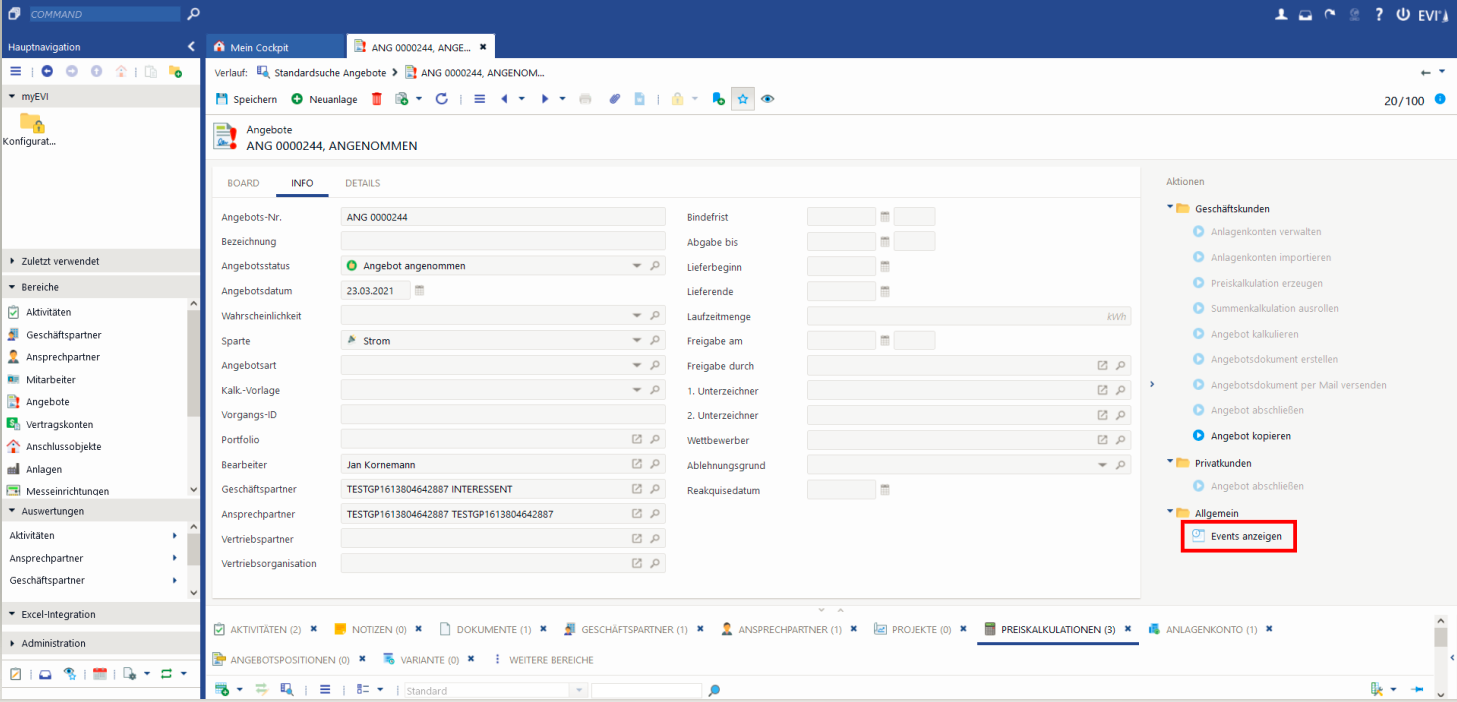The image size is (1457, 702).
Task: Open the calendar picker next to Angebotsdatum
Action: click(x=420, y=291)
